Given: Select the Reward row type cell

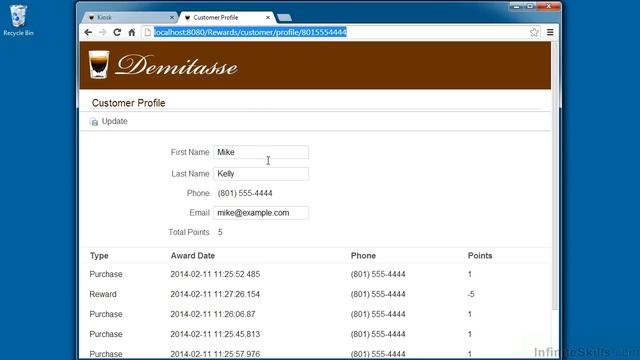Looking at the screenshot, I should click(x=103, y=294).
